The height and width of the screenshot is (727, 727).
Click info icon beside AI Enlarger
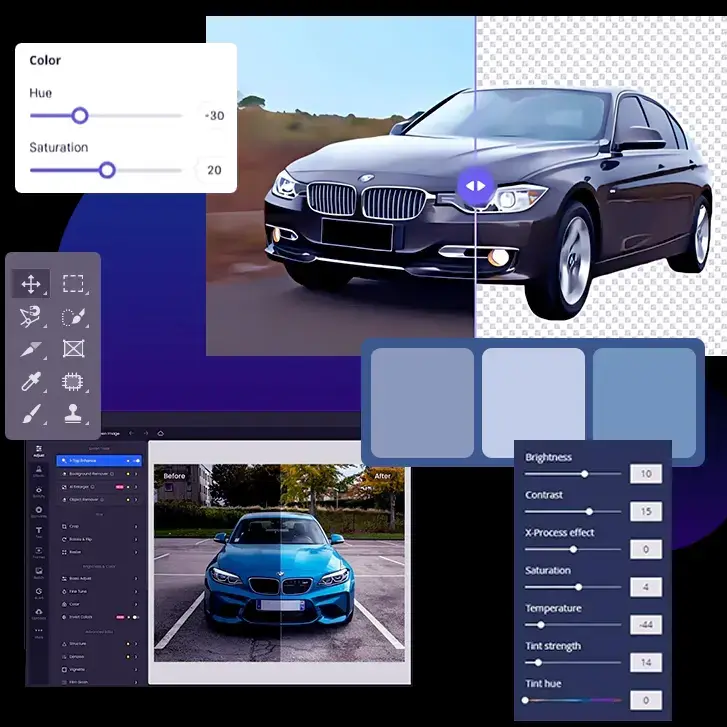pyautogui.click(x=93, y=487)
